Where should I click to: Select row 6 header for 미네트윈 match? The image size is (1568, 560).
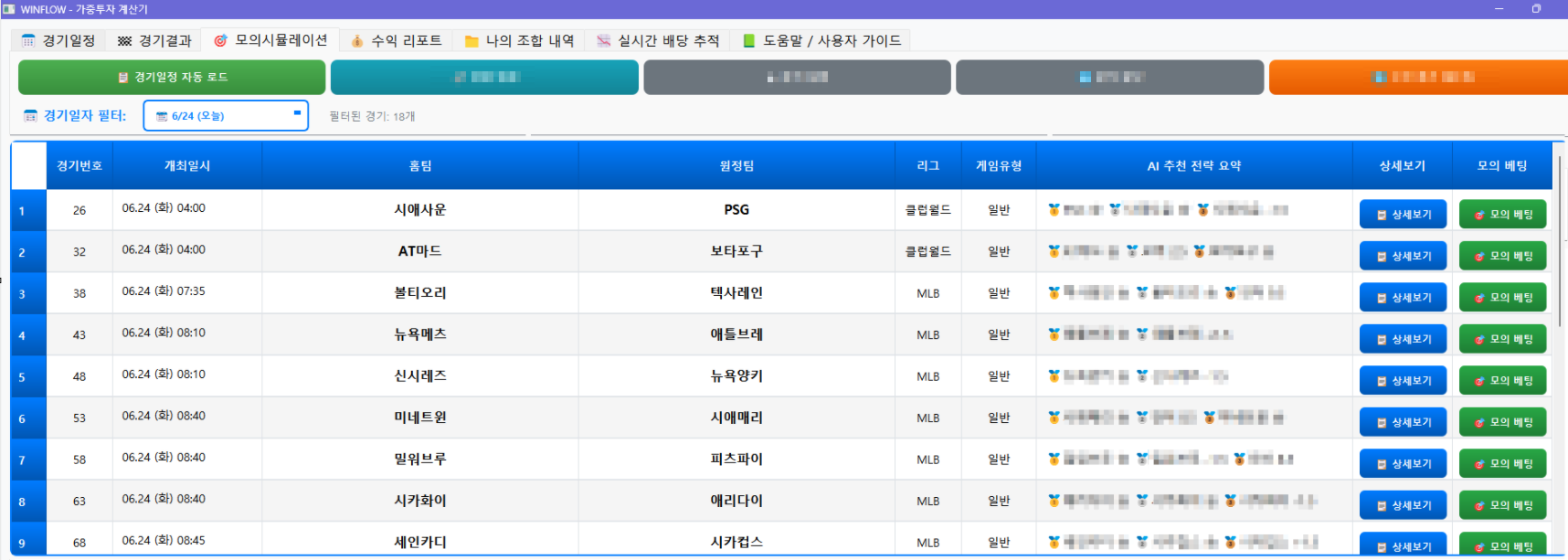click(27, 418)
